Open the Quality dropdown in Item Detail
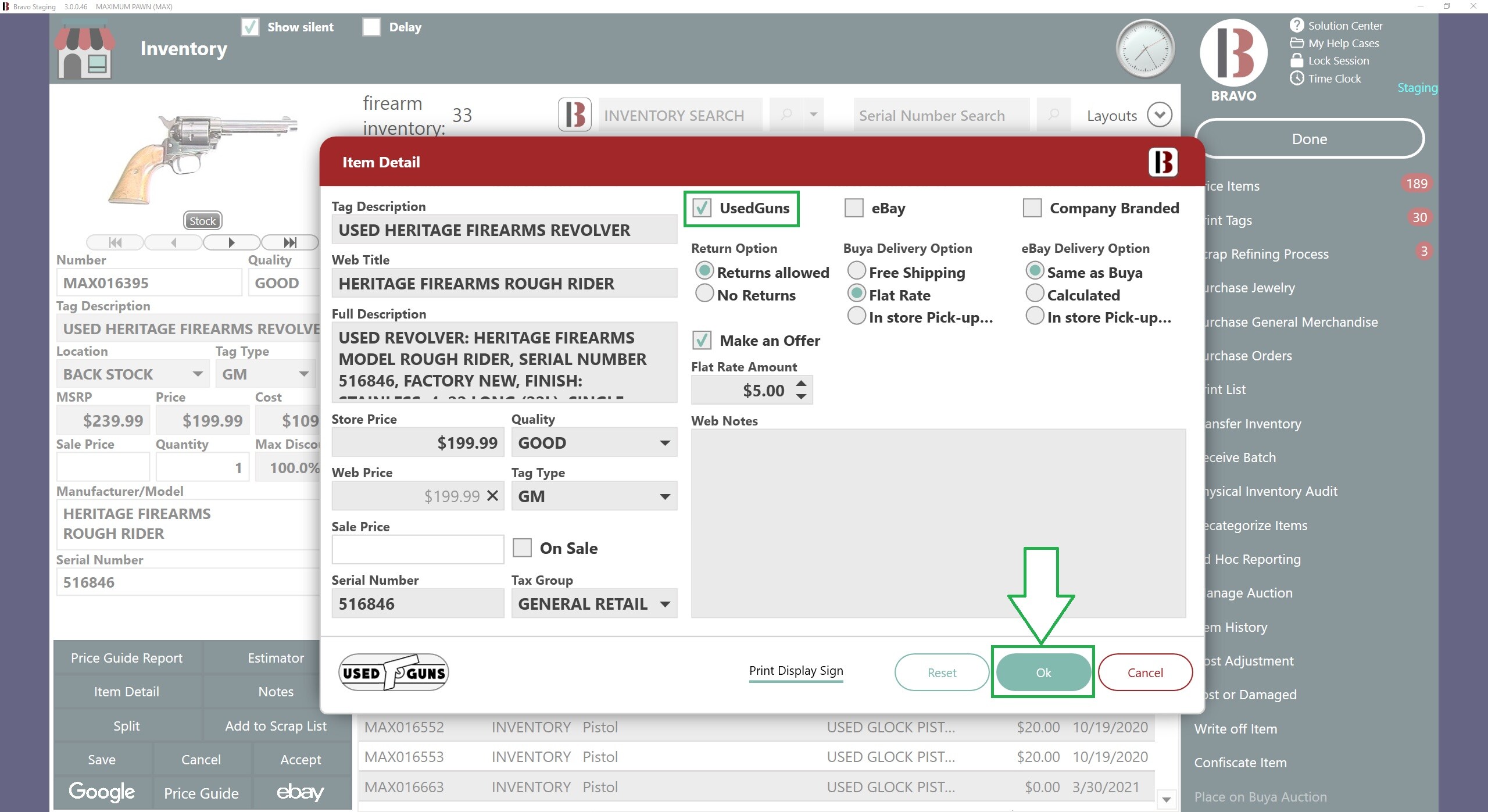 [x=665, y=443]
